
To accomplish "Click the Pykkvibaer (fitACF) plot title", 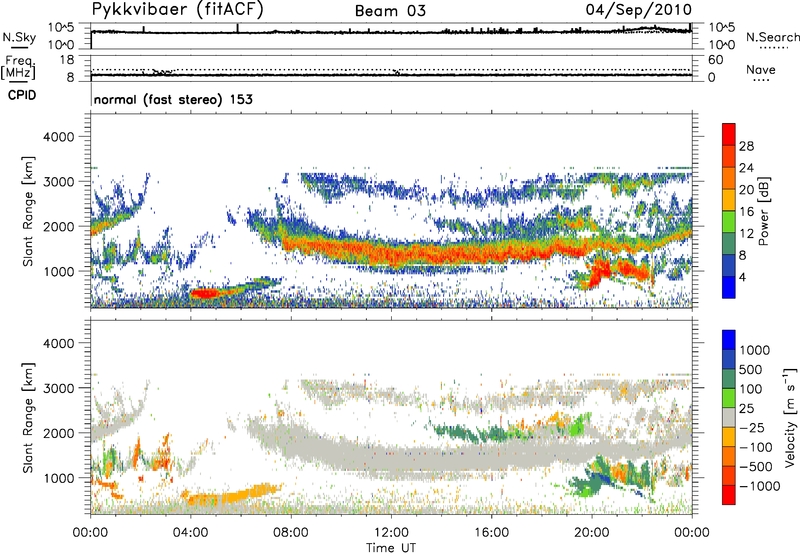I will point(178,10).
